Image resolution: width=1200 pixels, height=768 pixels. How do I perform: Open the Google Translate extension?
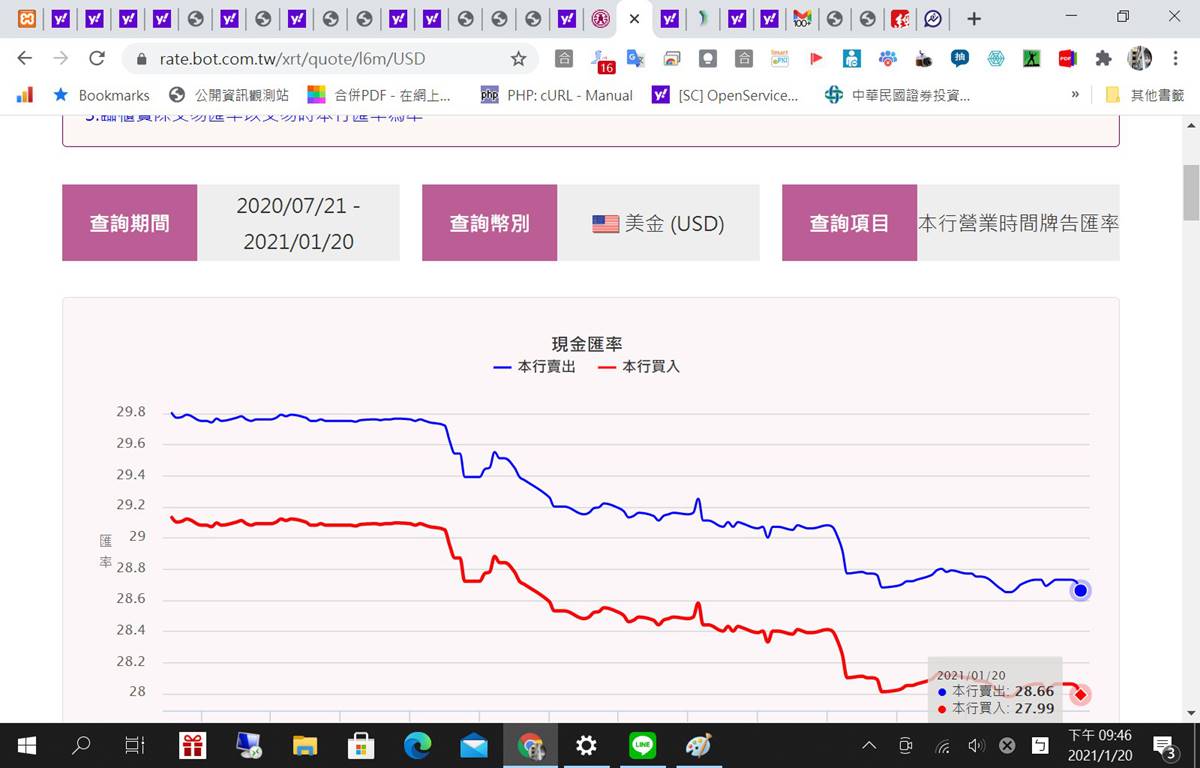[x=635, y=59]
